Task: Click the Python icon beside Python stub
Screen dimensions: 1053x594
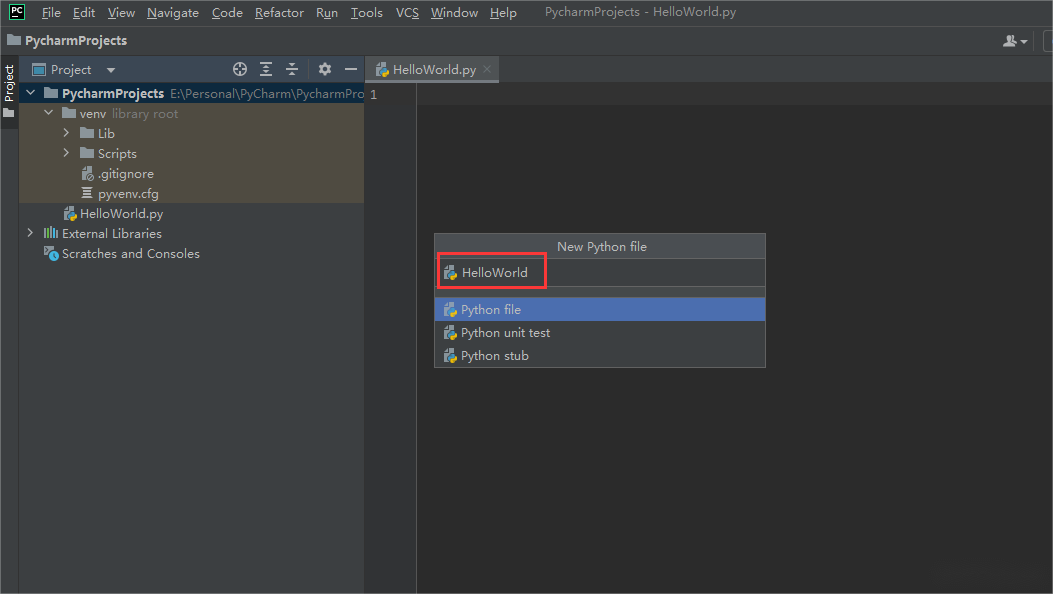Action: click(451, 356)
